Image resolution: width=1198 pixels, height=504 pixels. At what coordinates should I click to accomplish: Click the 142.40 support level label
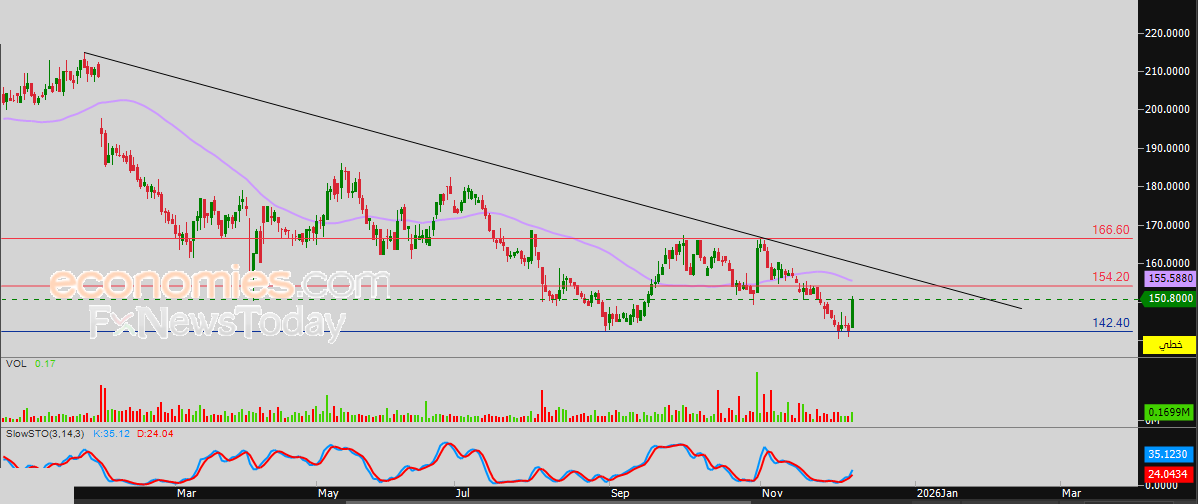(1112, 324)
